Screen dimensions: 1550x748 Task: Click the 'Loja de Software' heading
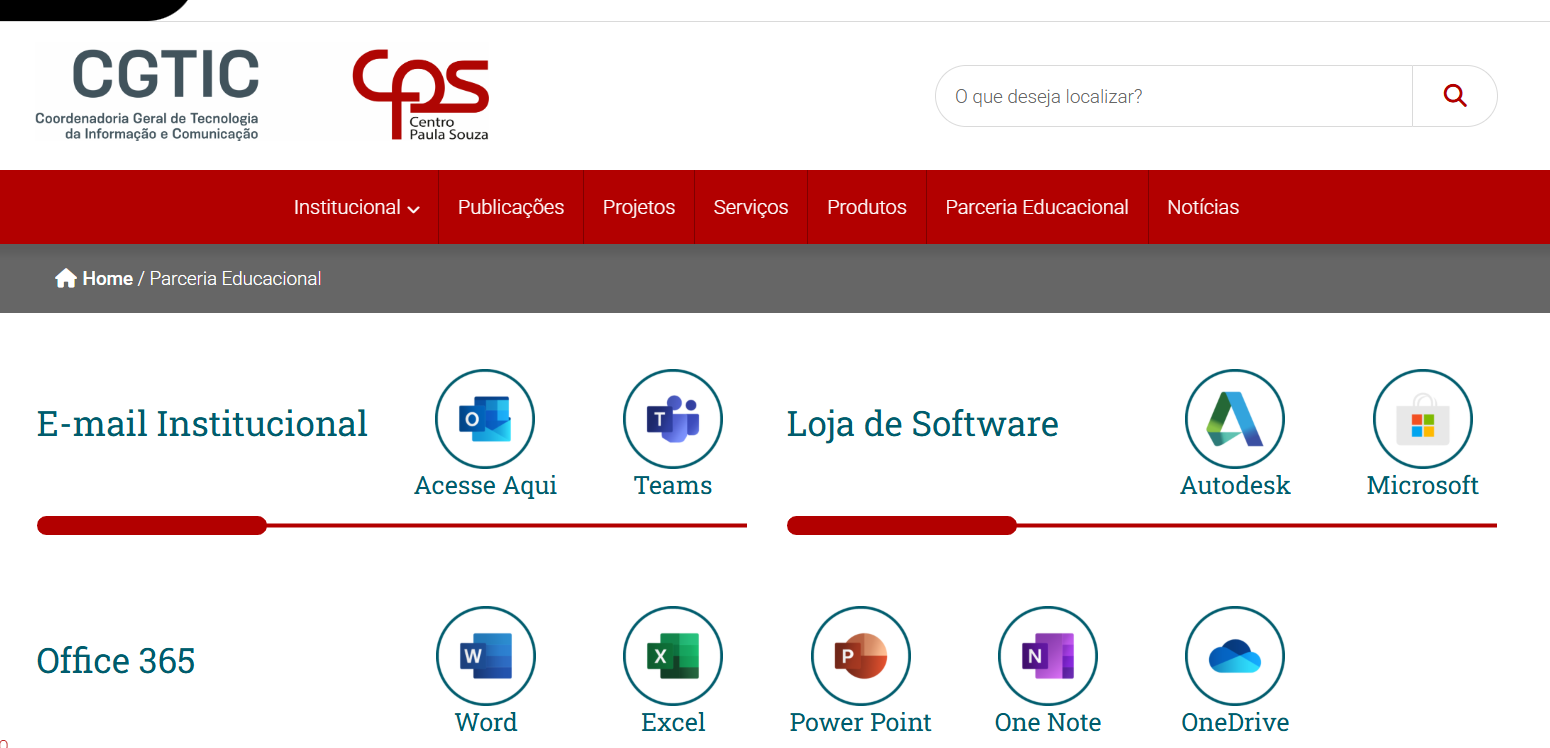pyautogui.click(x=922, y=424)
